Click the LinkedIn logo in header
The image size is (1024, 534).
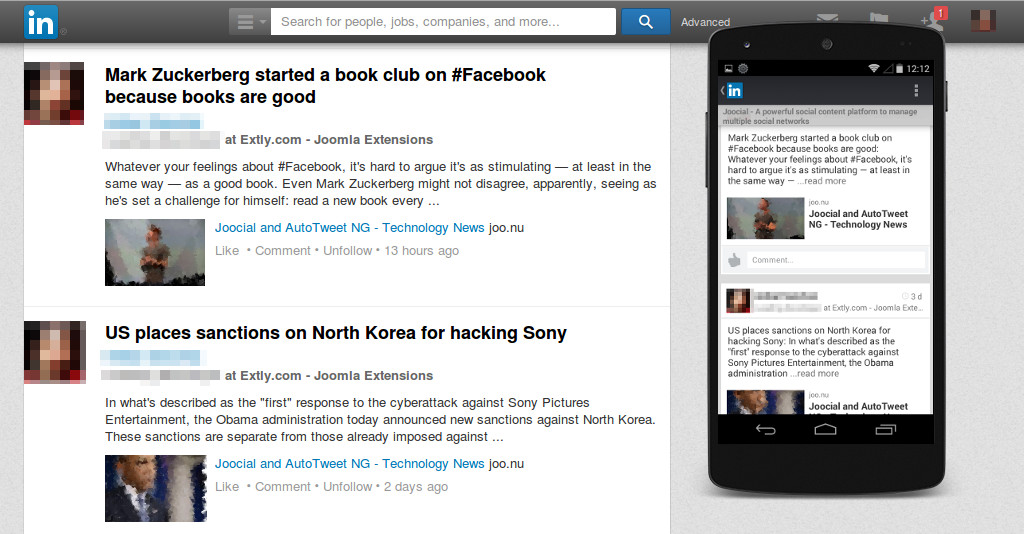[x=41, y=22]
